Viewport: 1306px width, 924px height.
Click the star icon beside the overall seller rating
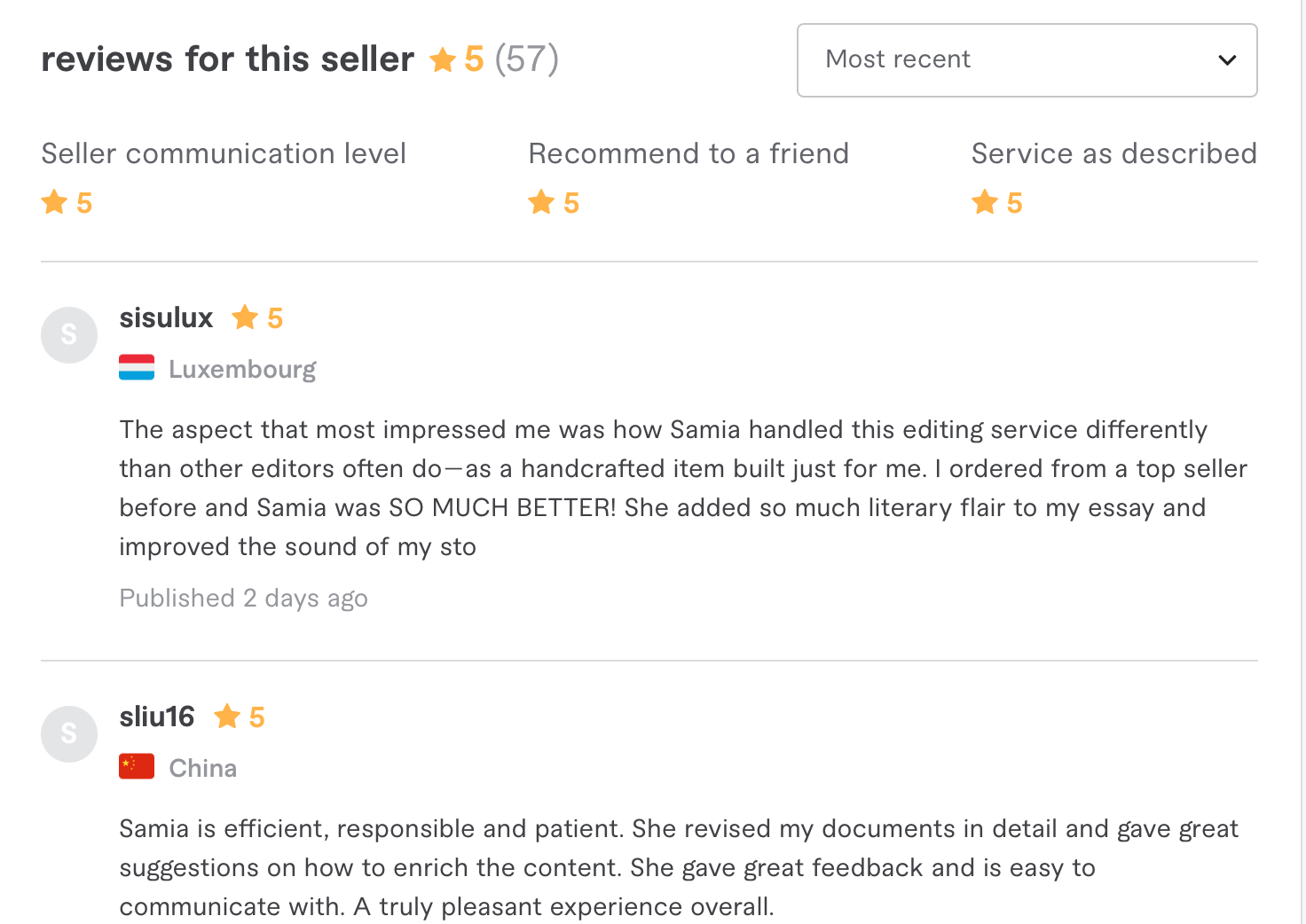[x=442, y=60]
